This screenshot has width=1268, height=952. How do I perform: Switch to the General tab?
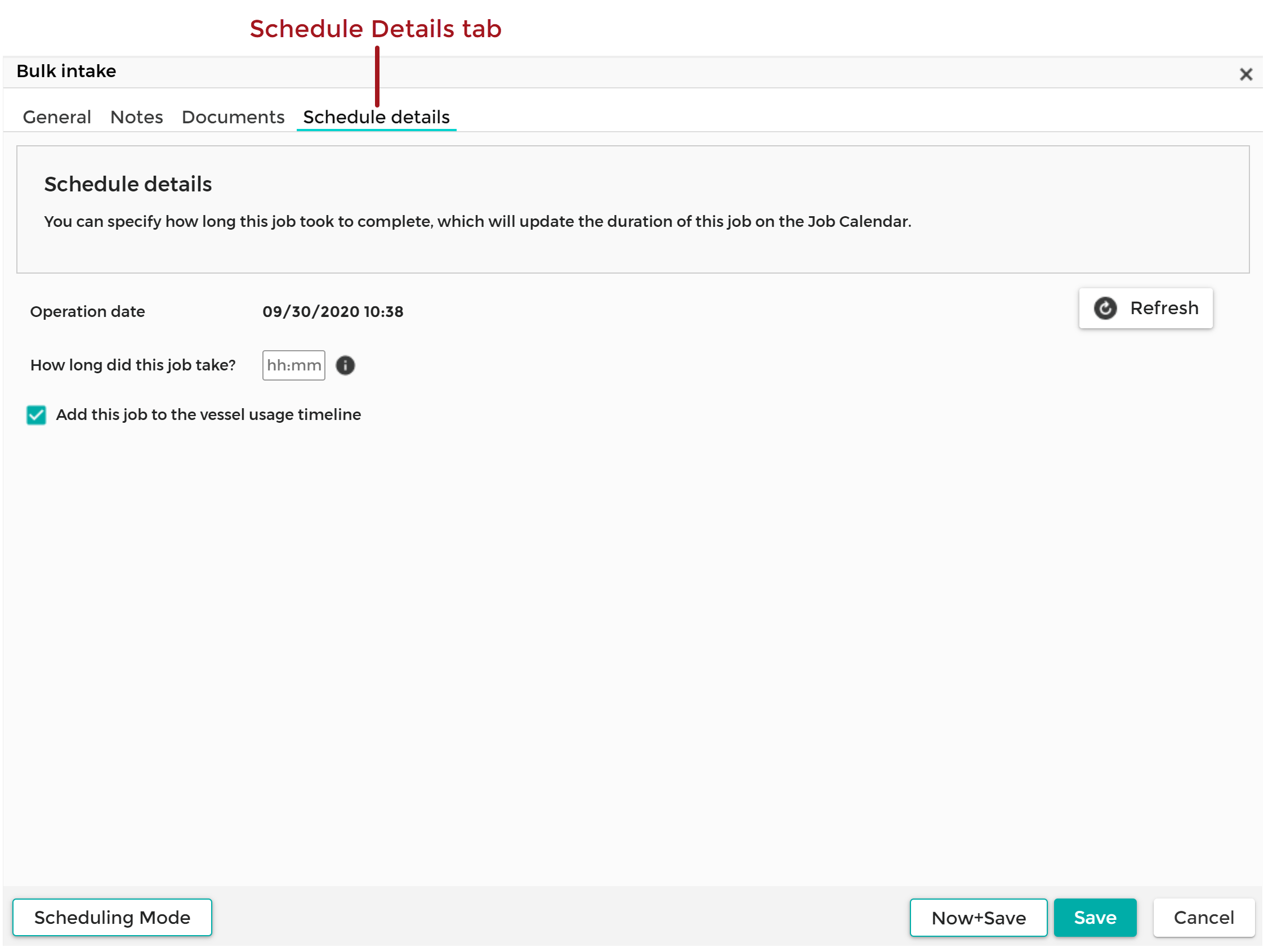click(x=57, y=117)
